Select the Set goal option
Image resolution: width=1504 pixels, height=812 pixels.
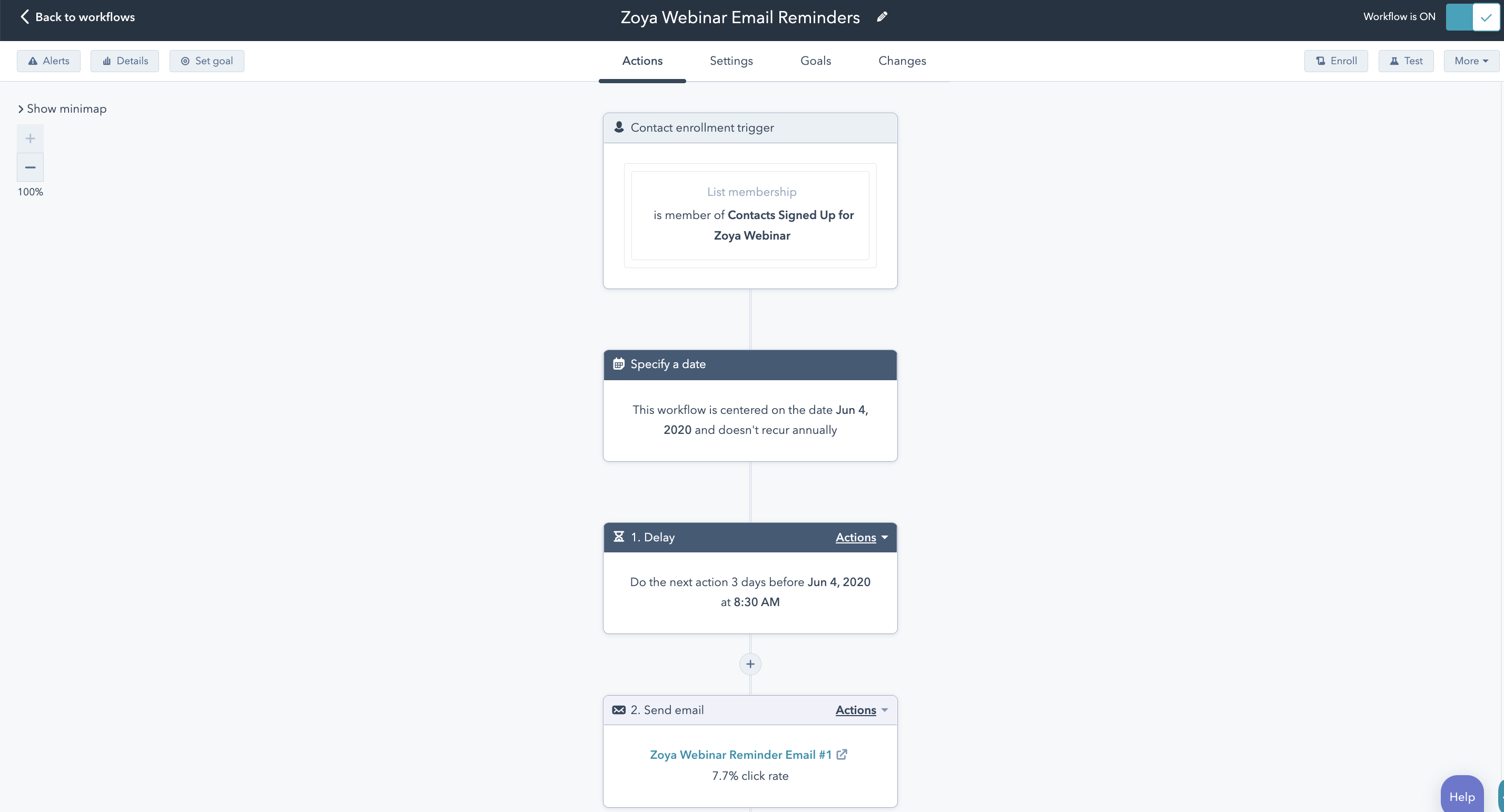click(x=207, y=61)
